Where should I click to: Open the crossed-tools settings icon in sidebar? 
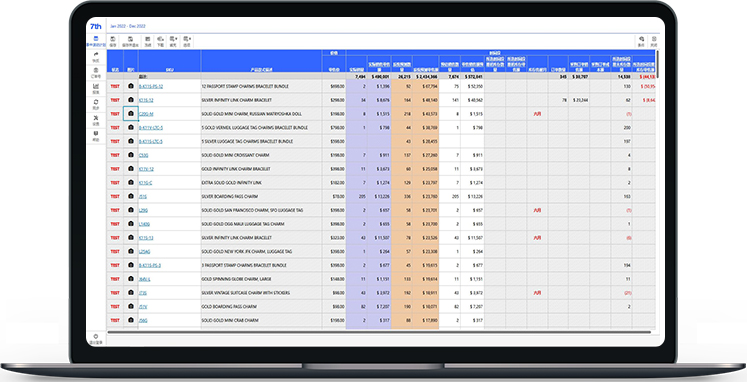96,120
